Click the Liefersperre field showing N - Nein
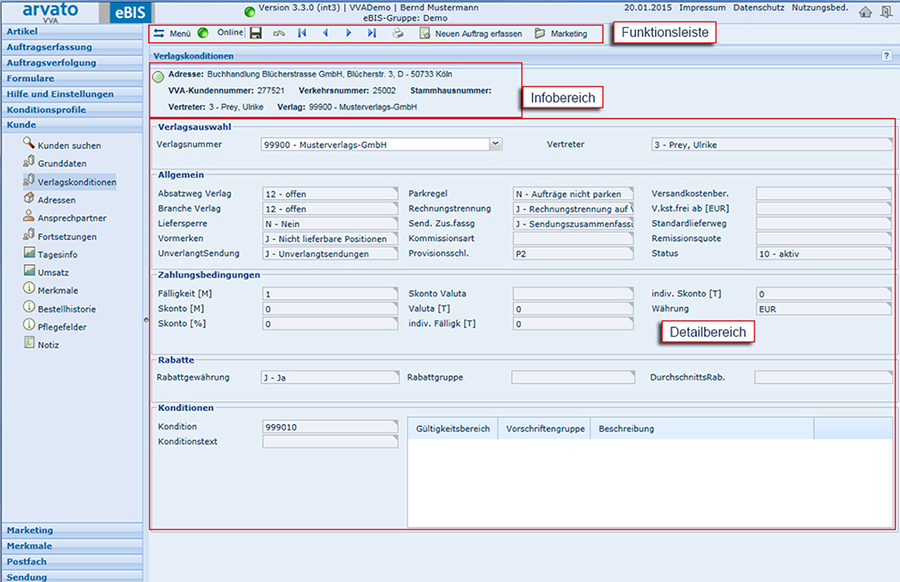Viewport: 900px width, 582px height. point(329,224)
